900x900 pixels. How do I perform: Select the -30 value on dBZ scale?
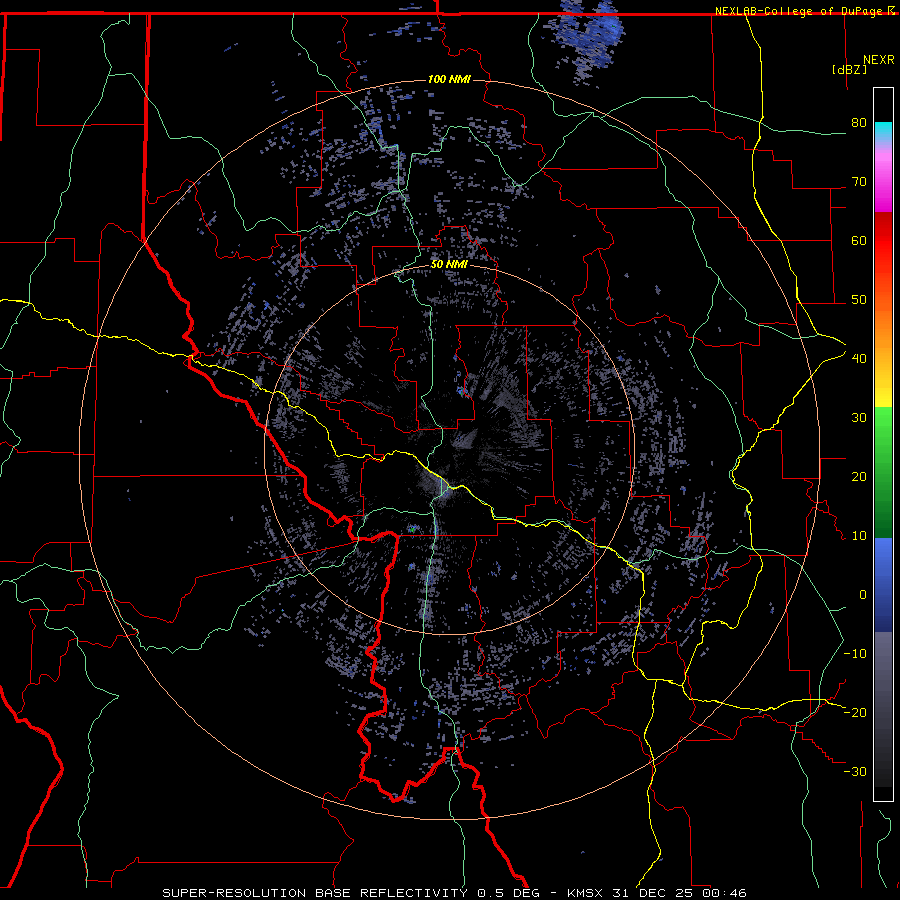coord(855,771)
